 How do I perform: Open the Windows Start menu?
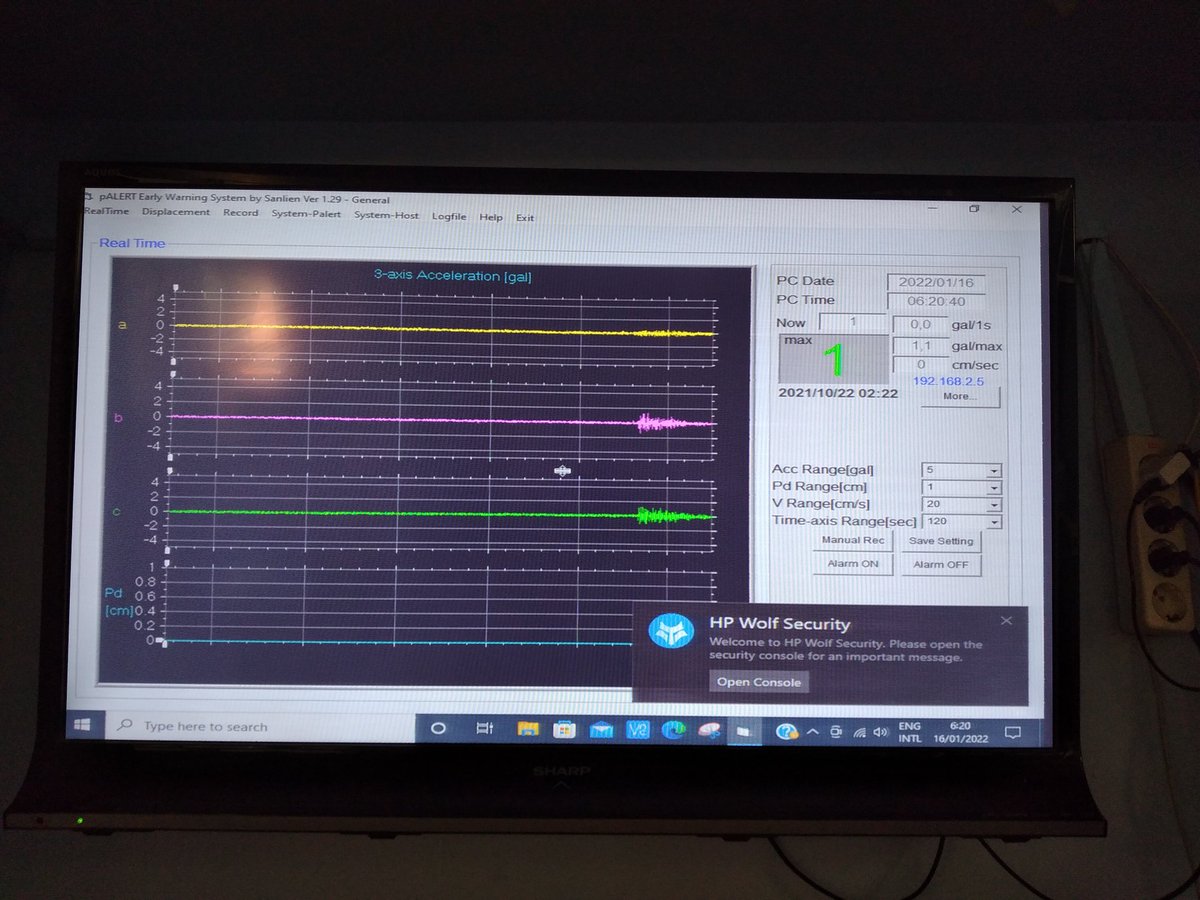pyautogui.click(x=83, y=725)
